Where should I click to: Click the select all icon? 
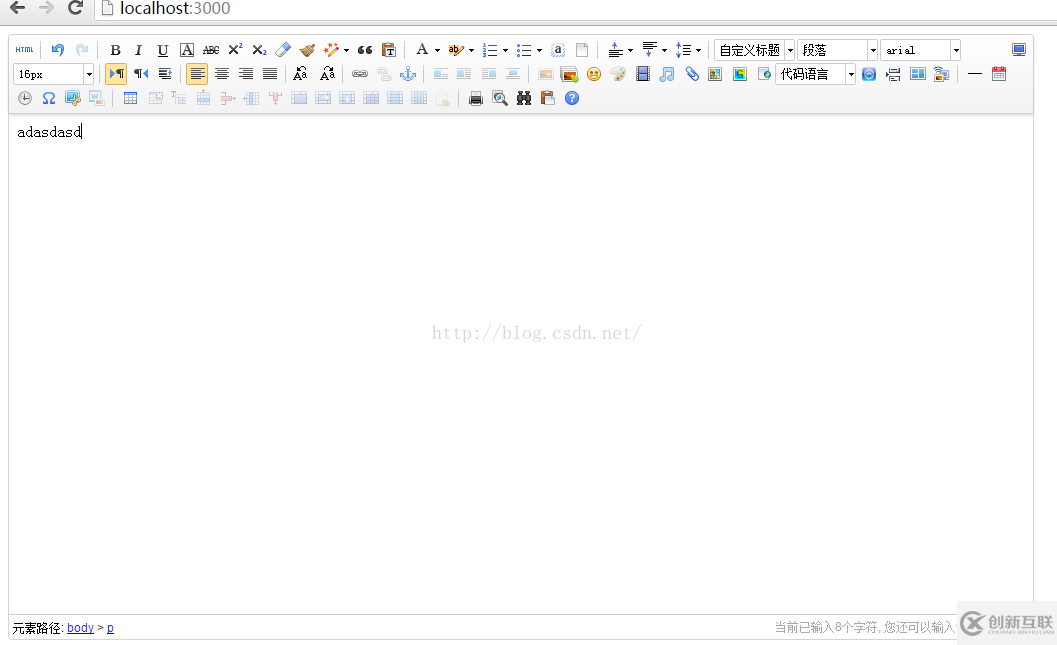(557, 50)
